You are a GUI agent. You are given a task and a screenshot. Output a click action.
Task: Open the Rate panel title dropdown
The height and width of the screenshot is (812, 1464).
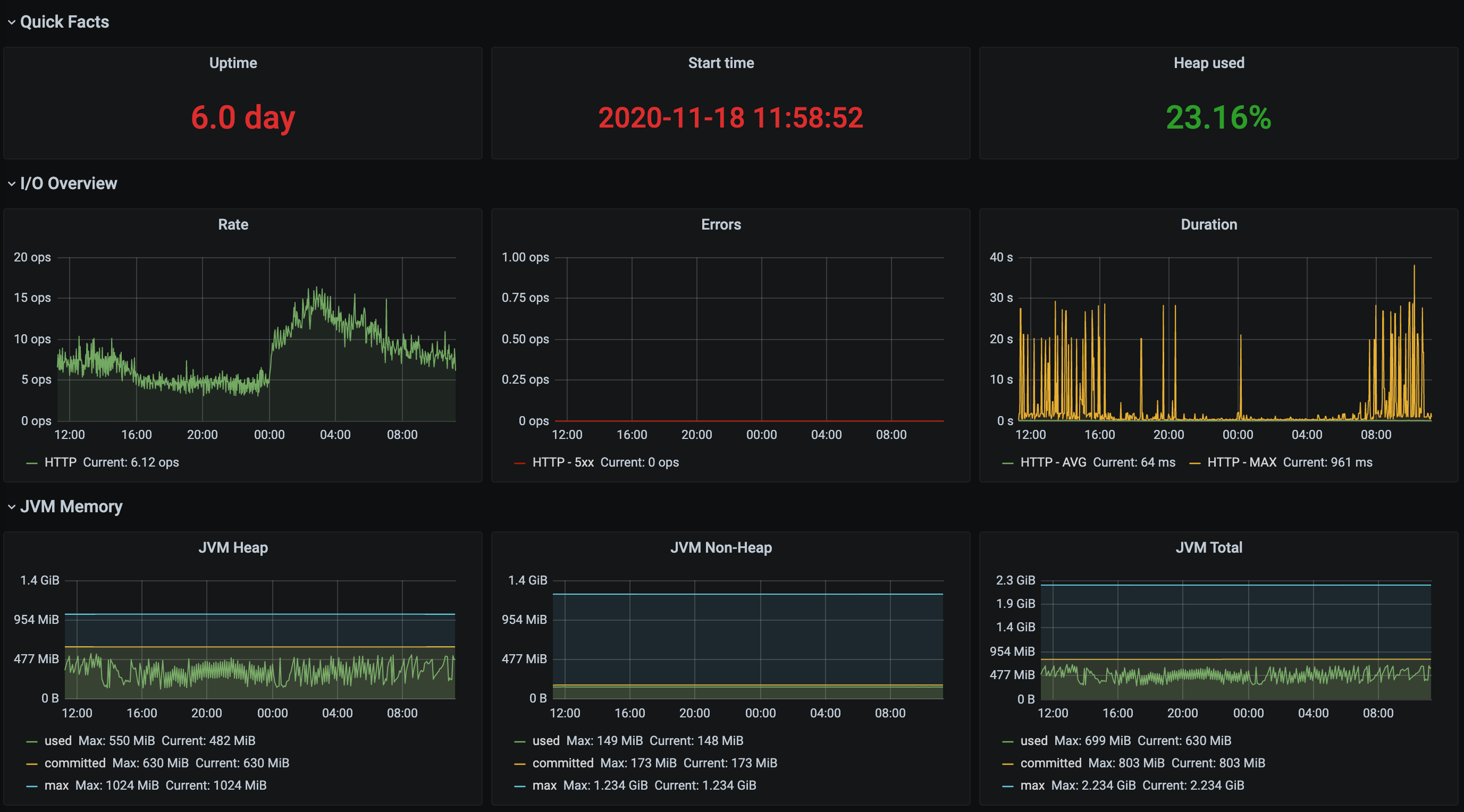[233, 224]
